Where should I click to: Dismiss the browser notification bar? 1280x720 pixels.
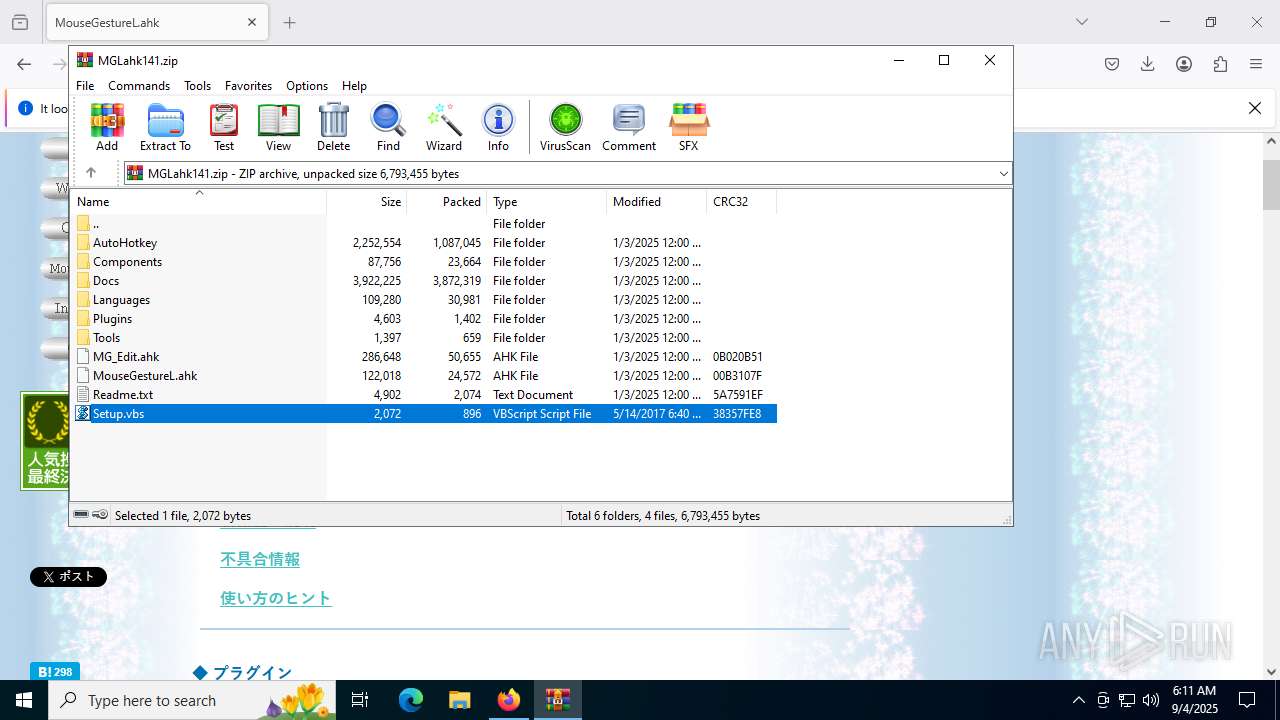(1255, 108)
